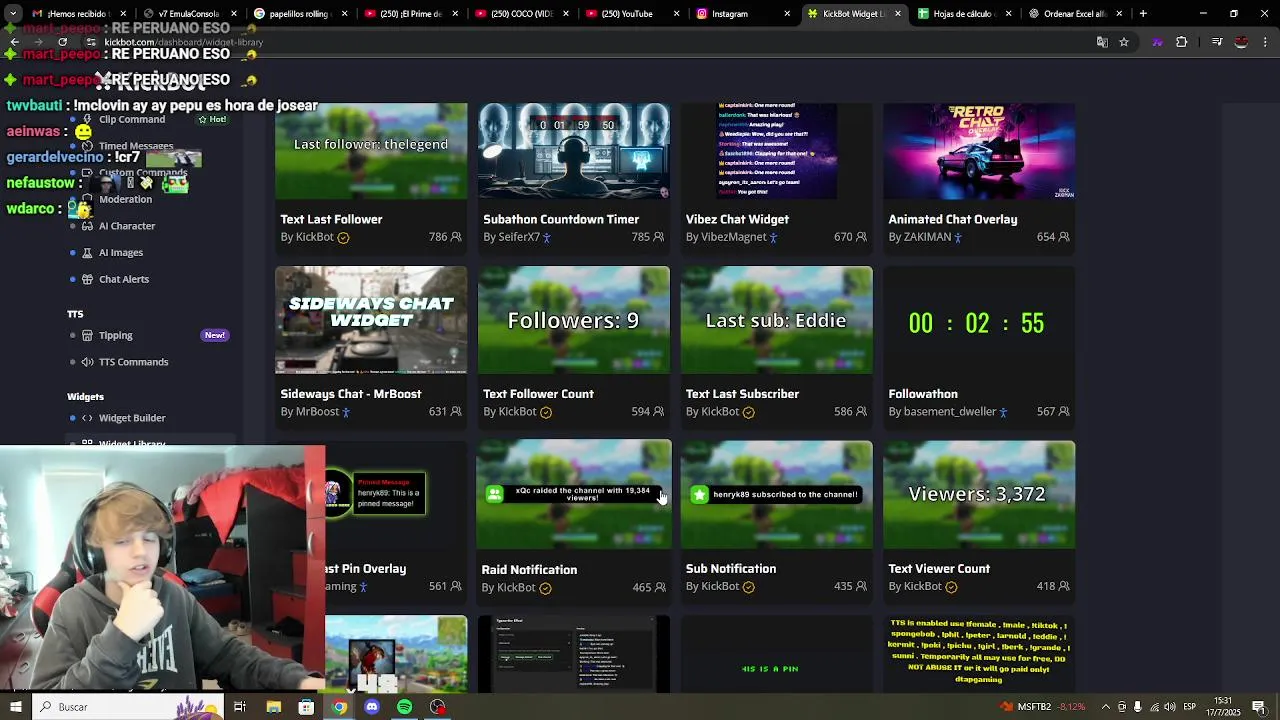Open the tab search dropdown arrow
1280x720 pixels.
14,14
